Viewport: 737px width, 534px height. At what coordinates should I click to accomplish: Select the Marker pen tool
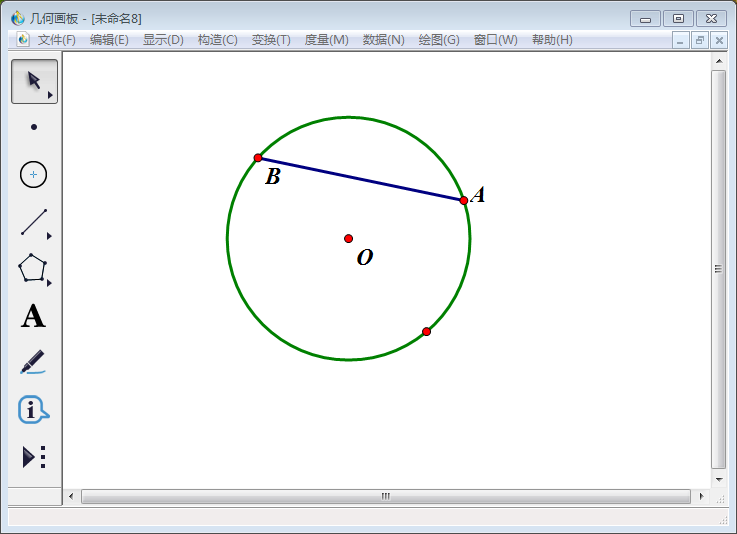pyautogui.click(x=33, y=361)
